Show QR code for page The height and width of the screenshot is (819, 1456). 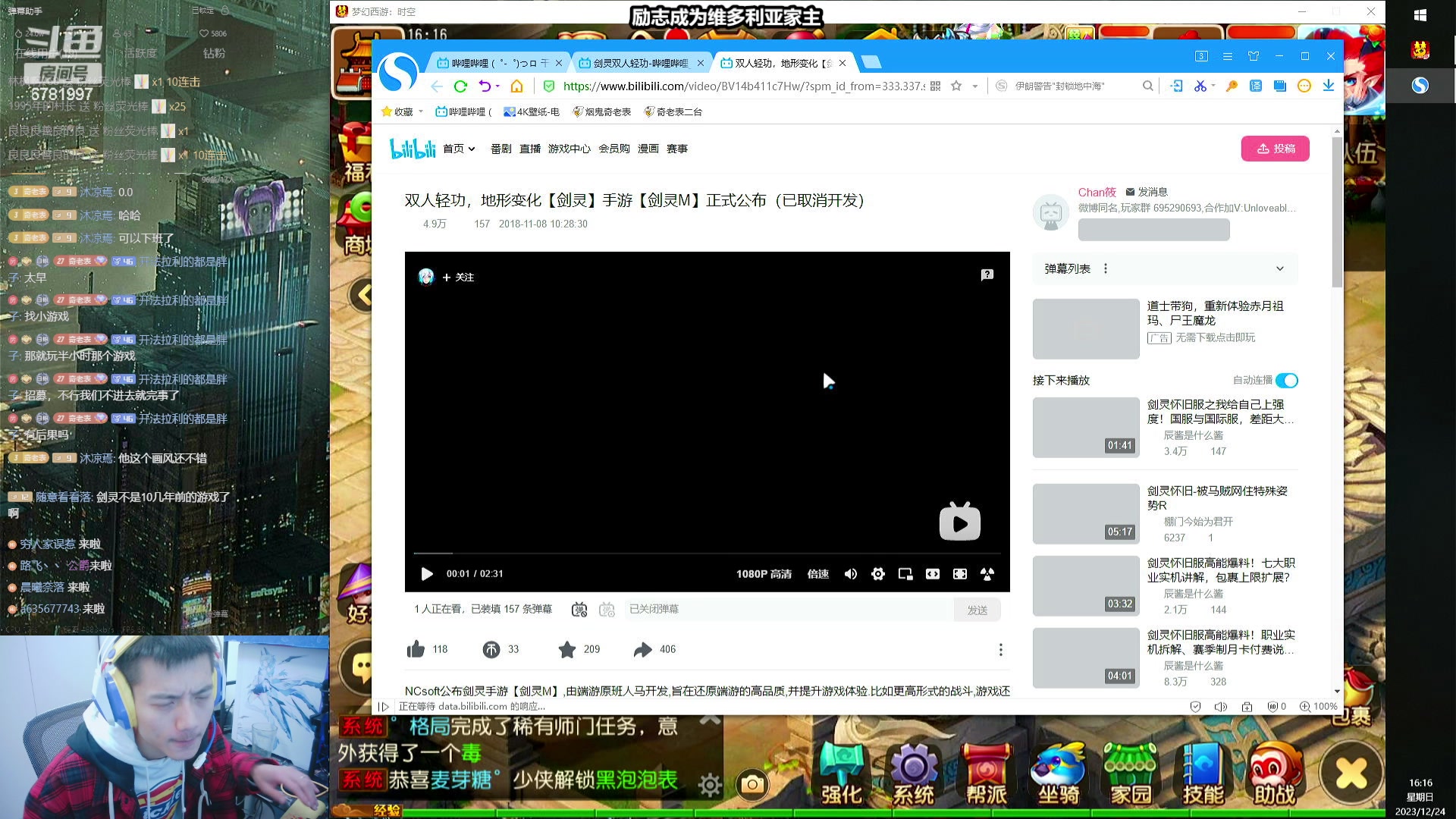coord(935,86)
